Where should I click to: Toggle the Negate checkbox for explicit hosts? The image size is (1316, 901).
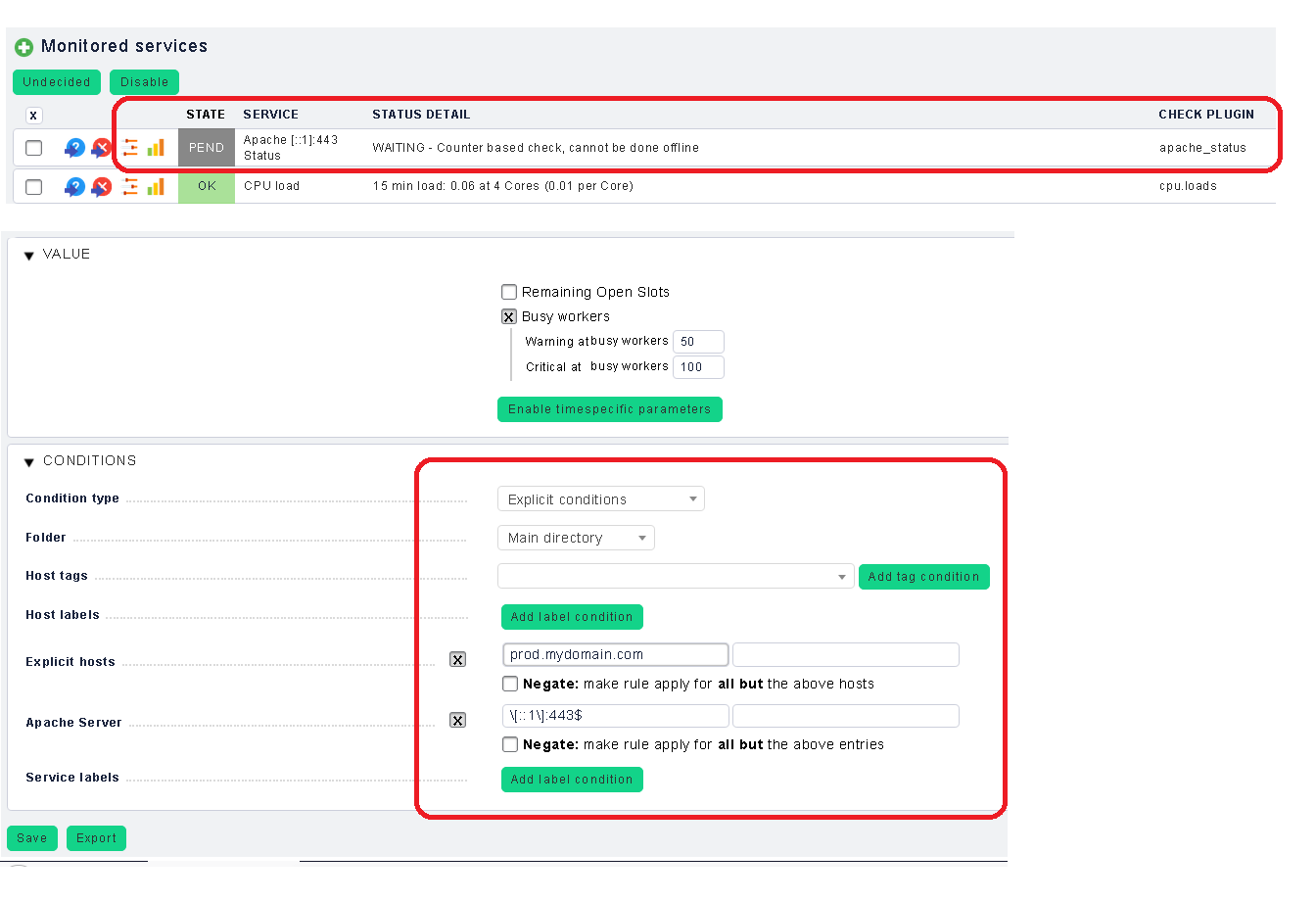tap(510, 684)
